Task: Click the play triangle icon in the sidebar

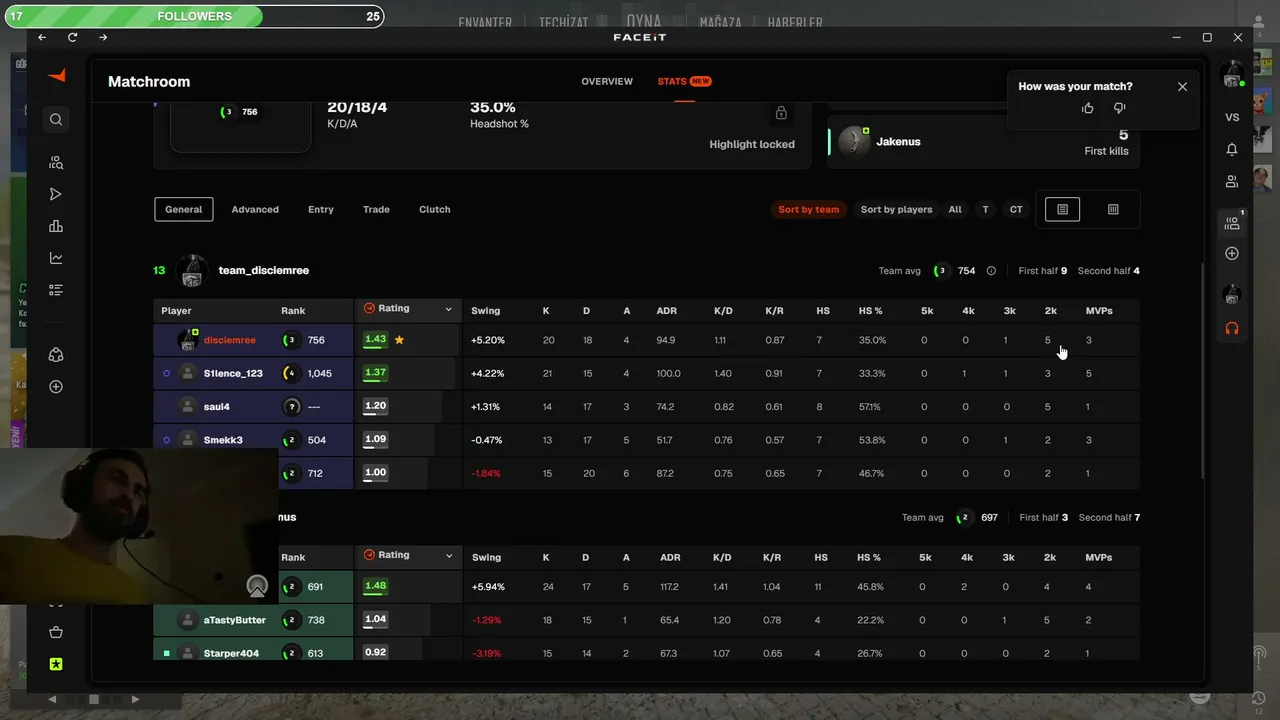Action: pyautogui.click(x=56, y=194)
